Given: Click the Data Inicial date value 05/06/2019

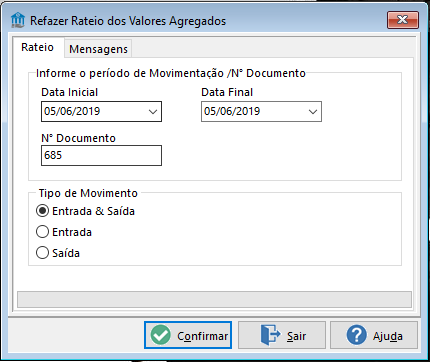Looking at the screenshot, I should click(72, 111).
